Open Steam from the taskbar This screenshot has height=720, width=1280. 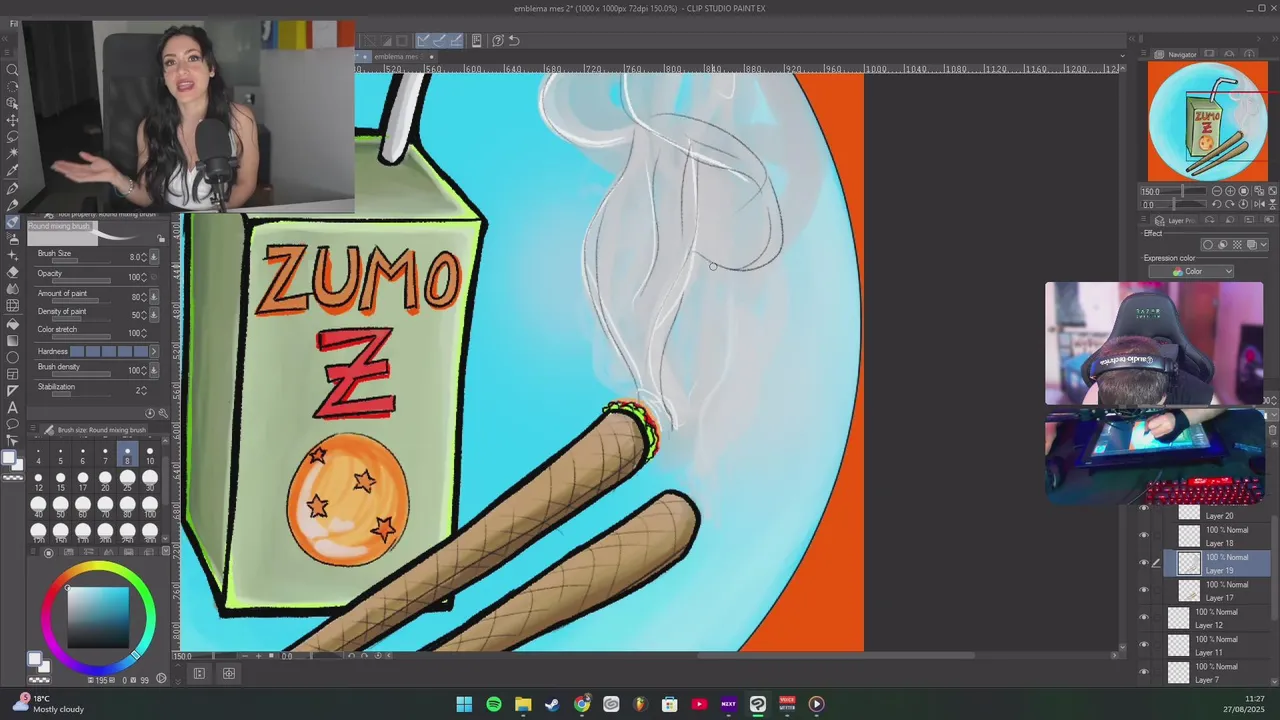coord(552,704)
